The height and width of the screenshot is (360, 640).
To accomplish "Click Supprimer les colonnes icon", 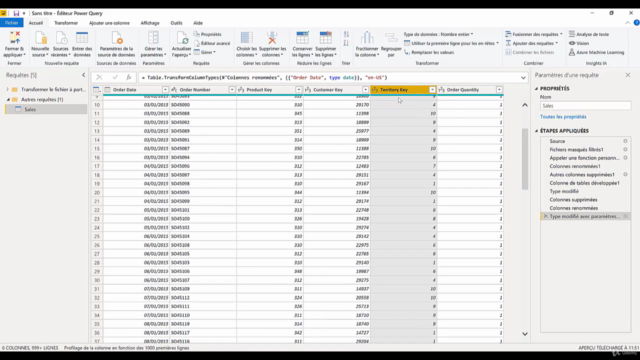I will tap(272, 38).
